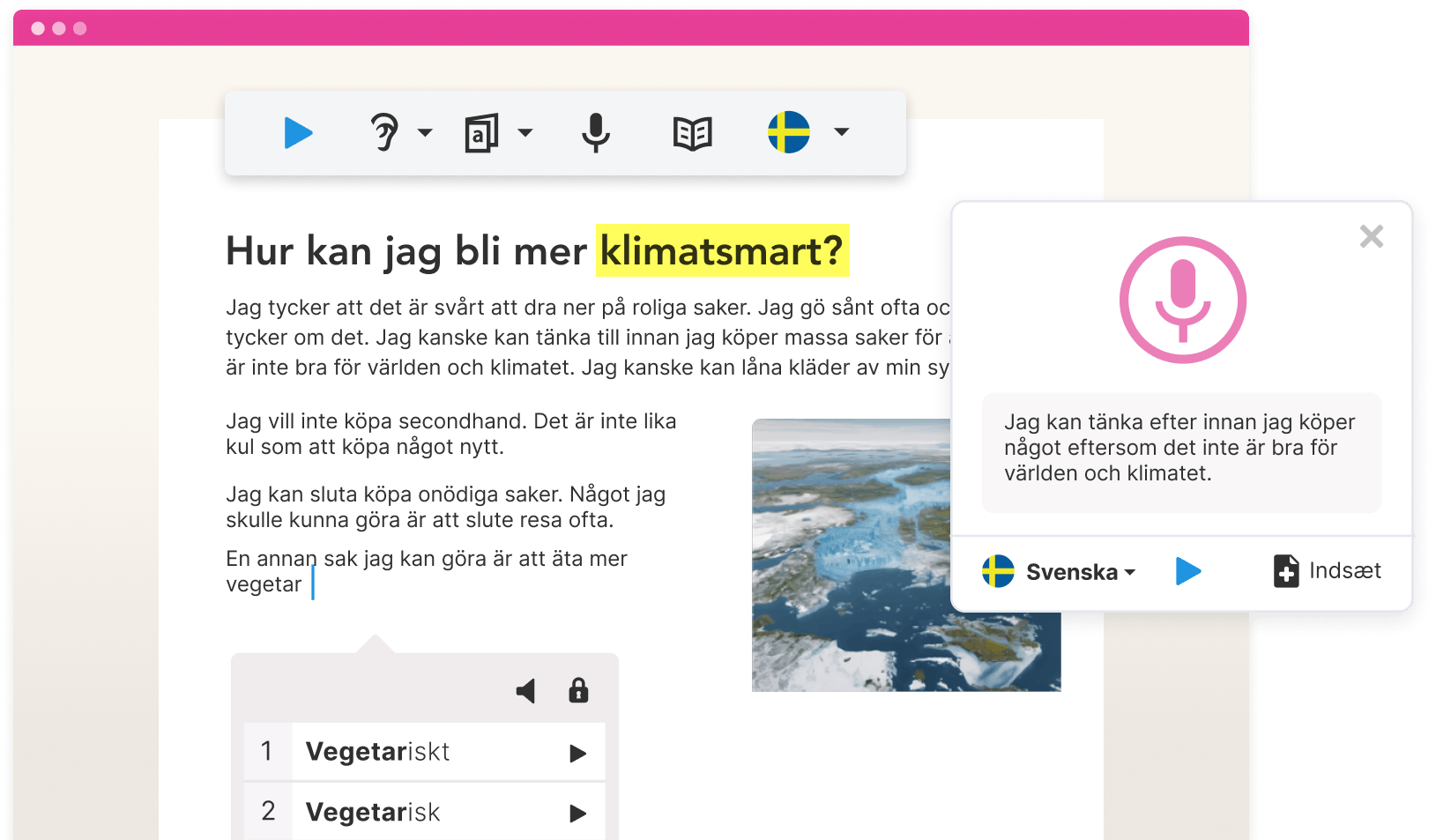Open the Svenska language dropdown in the popup
The image size is (1436, 840).
pyautogui.click(x=1058, y=571)
